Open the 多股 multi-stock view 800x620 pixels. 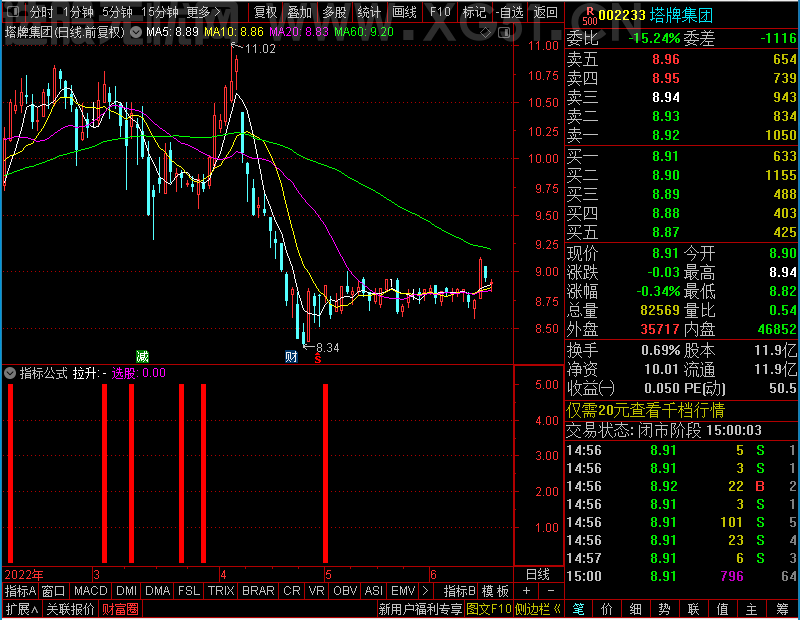pyautogui.click(x=334, y=12)
